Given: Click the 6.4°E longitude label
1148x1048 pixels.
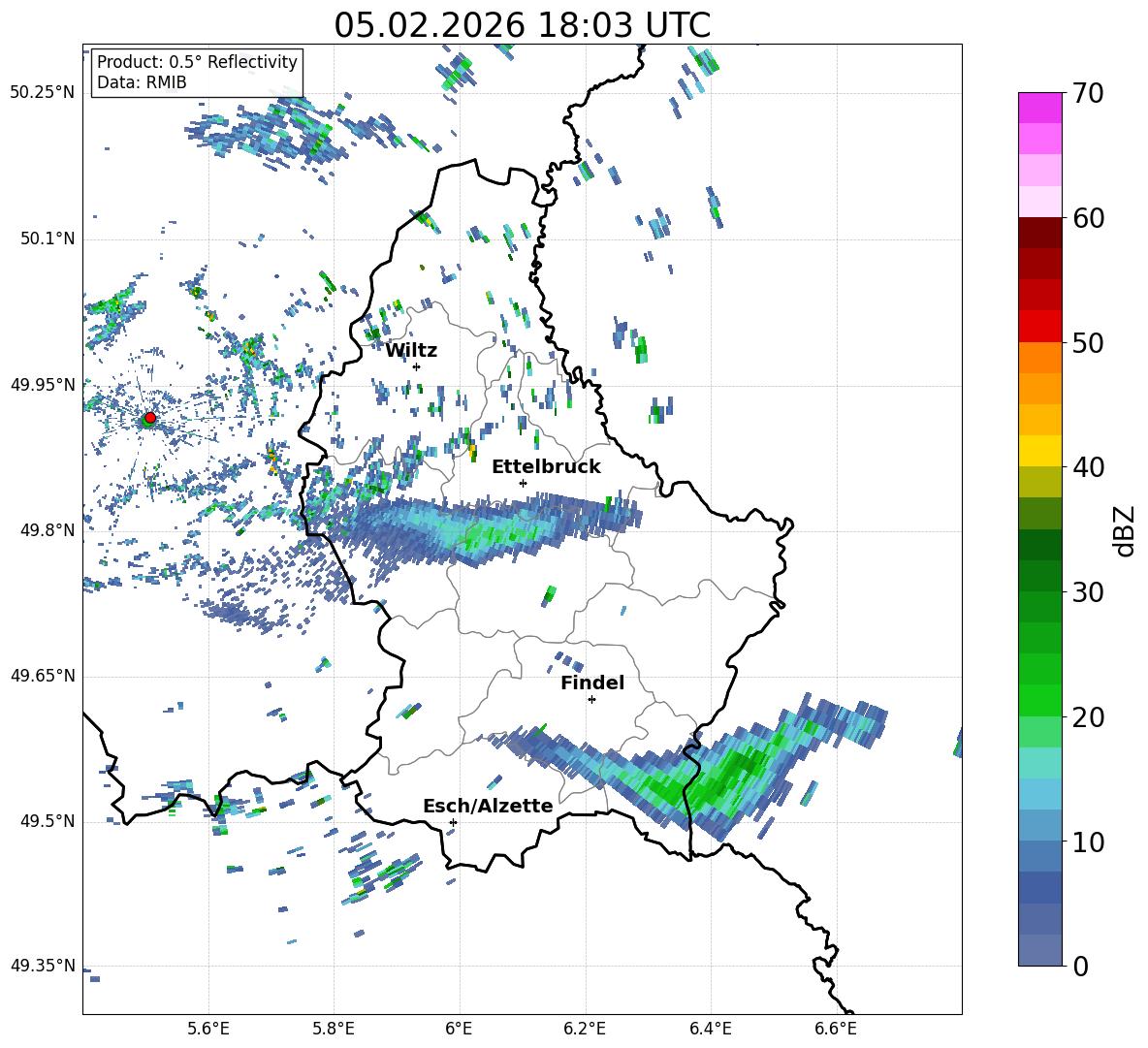Looking at the screenshot, I should pyautogui.click(x=710, y=1029).
